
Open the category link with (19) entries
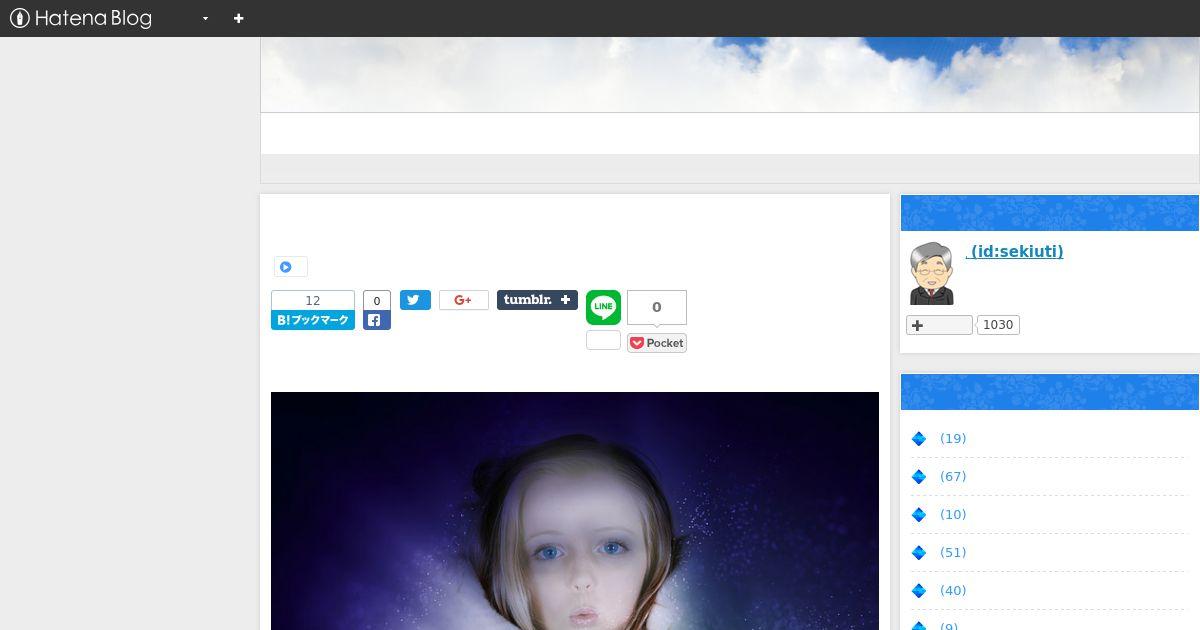[953, 438]
